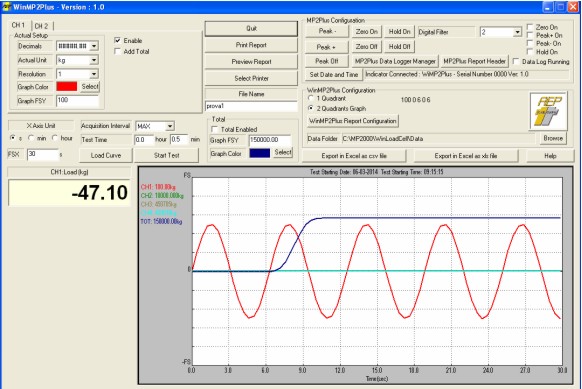Viewport: 582px width, 389px height.
Task: Click the dark blue Total Graph Color swatch
Action: [x=260, y=153]
